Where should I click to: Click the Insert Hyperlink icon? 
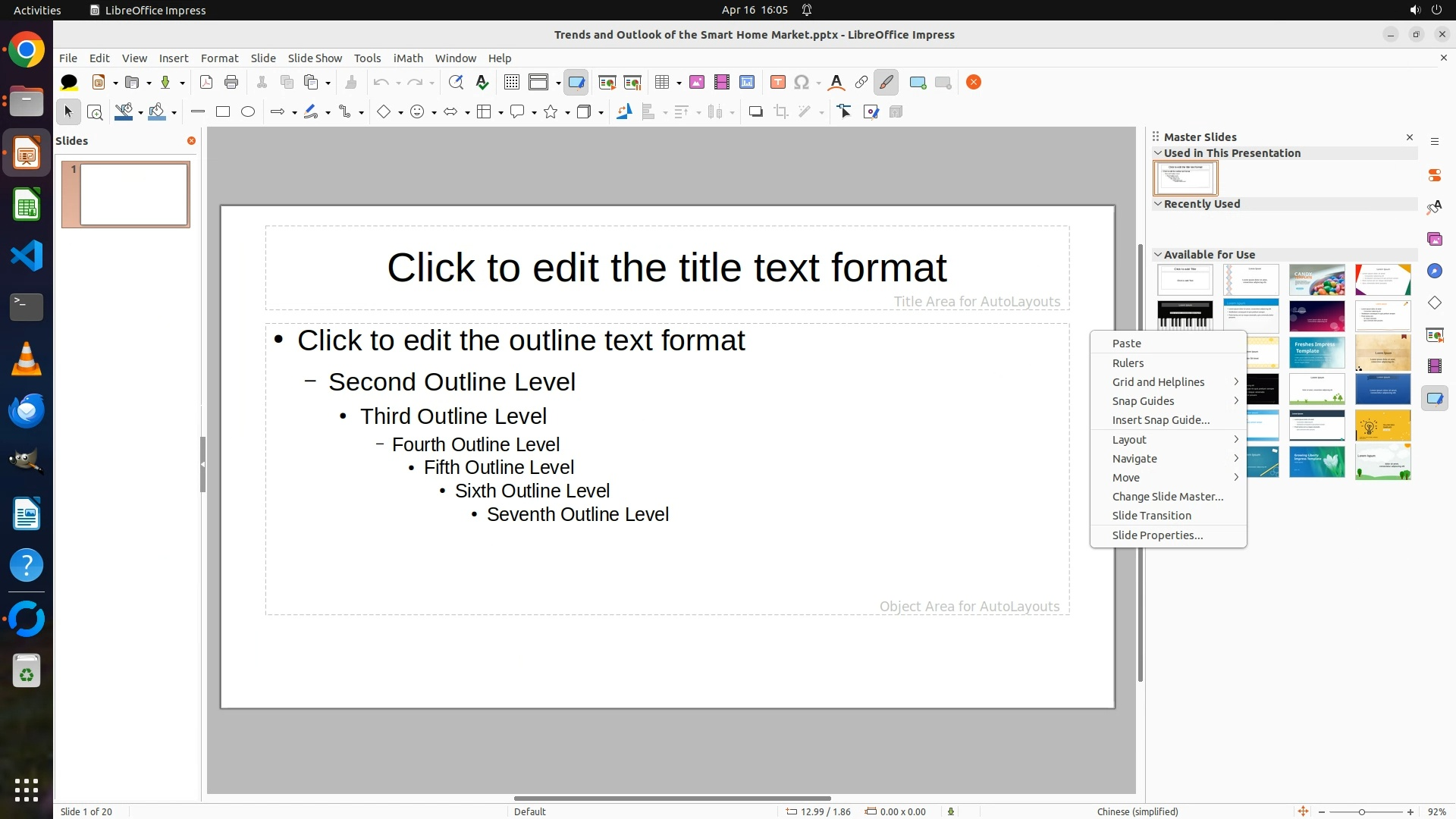click(861, 83)
